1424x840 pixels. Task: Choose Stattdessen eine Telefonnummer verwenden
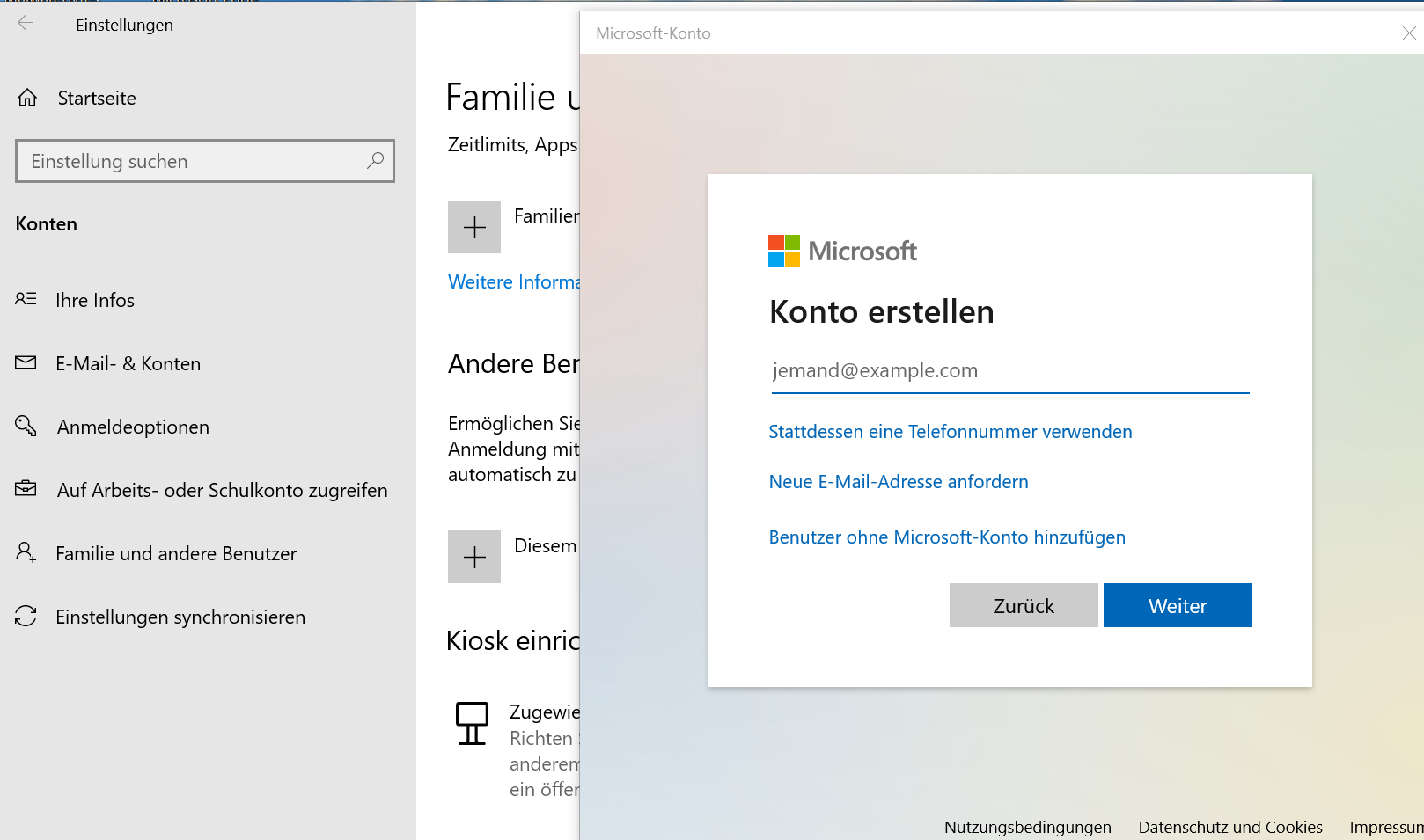951,432
